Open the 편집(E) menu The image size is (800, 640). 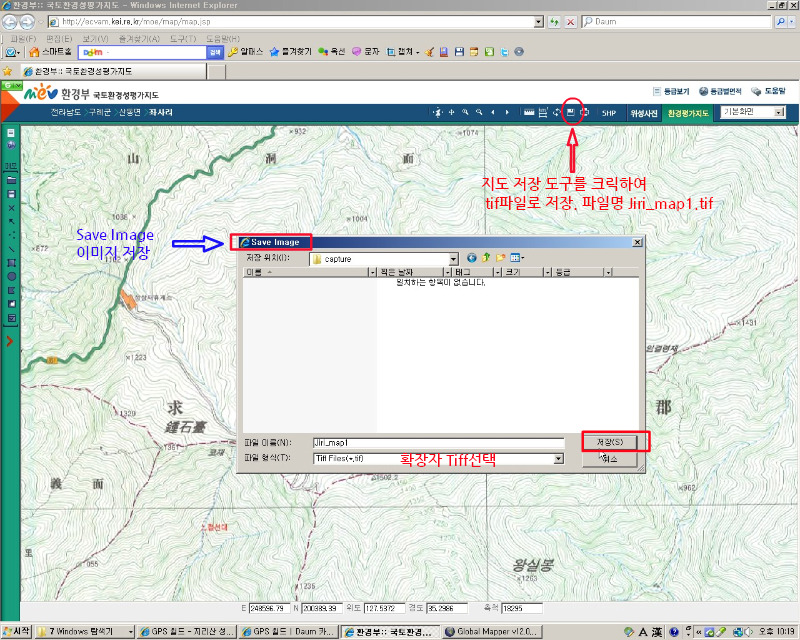click(59, 39)
